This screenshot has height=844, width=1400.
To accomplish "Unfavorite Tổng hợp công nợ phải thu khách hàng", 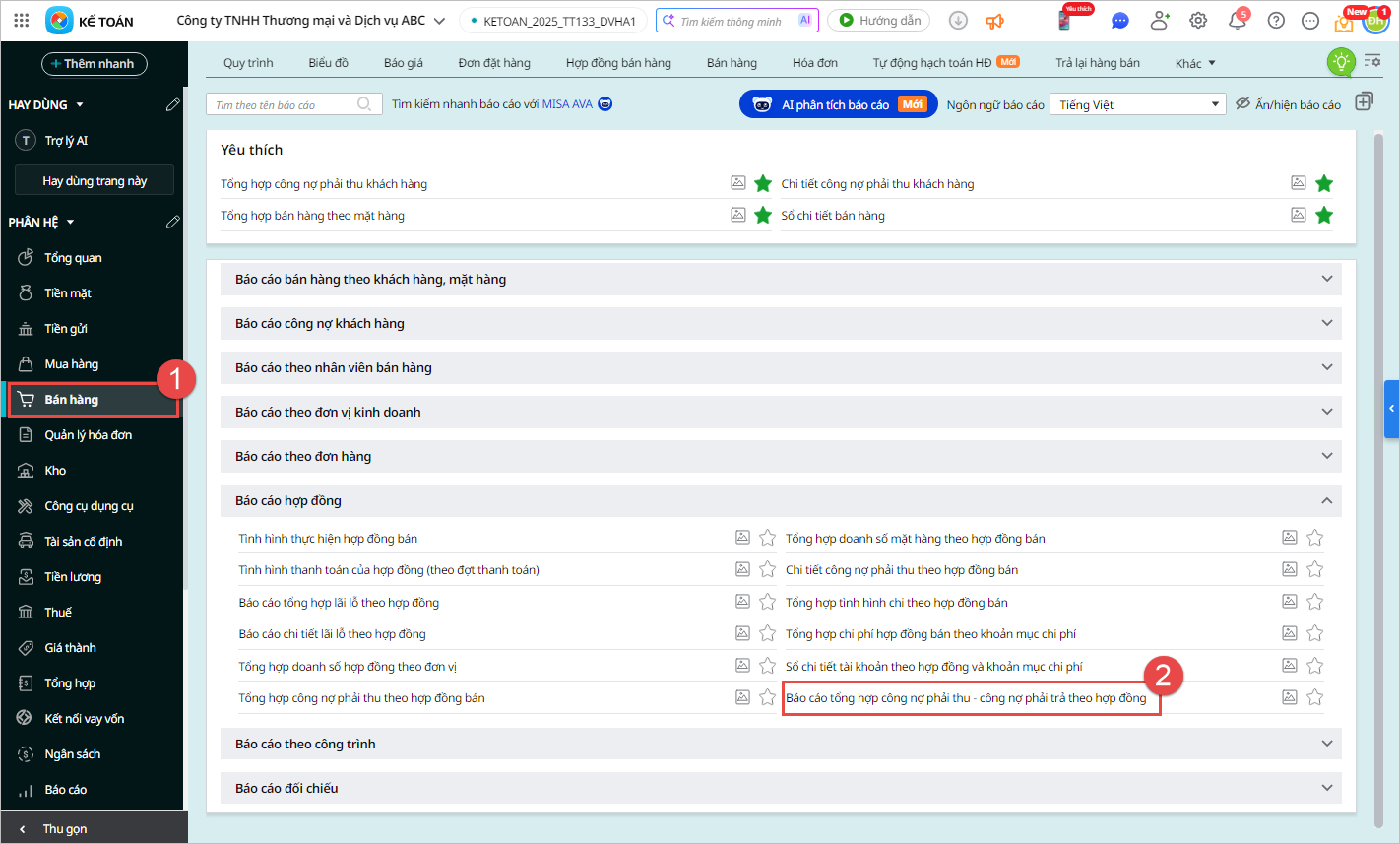I will (763, 183).
